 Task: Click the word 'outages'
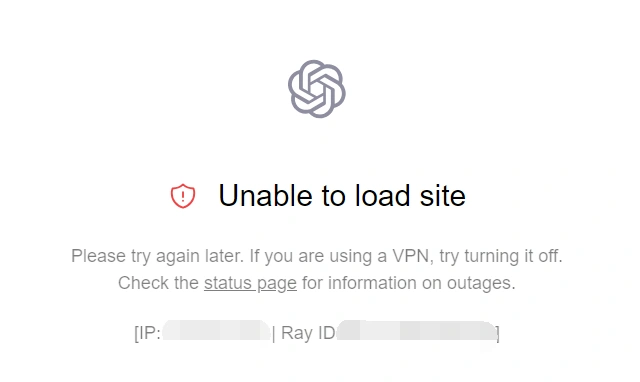tap(481, 283)
